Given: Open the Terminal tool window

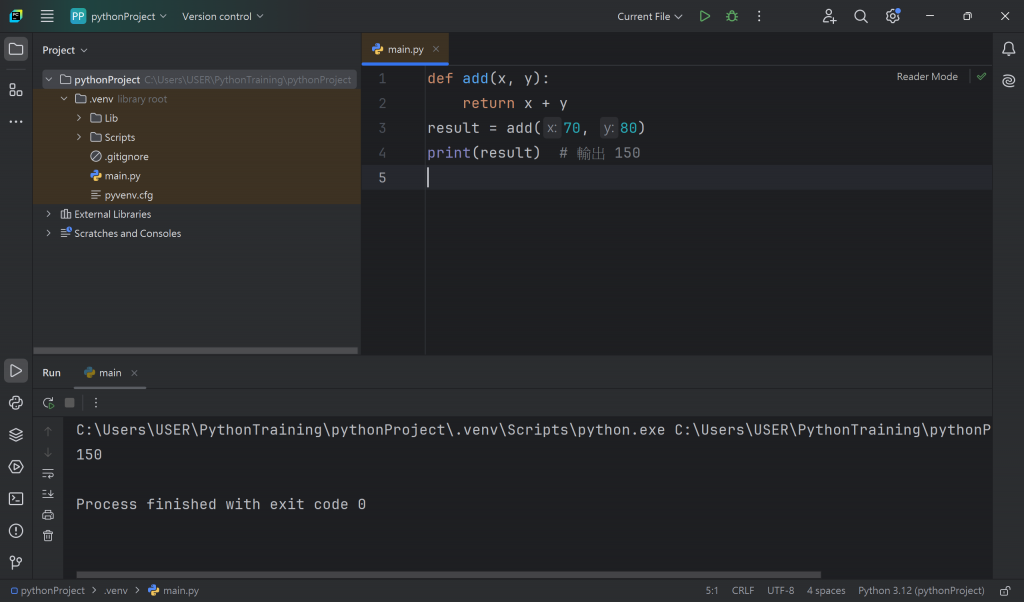Looking at the screenshot, I should 16,499.
